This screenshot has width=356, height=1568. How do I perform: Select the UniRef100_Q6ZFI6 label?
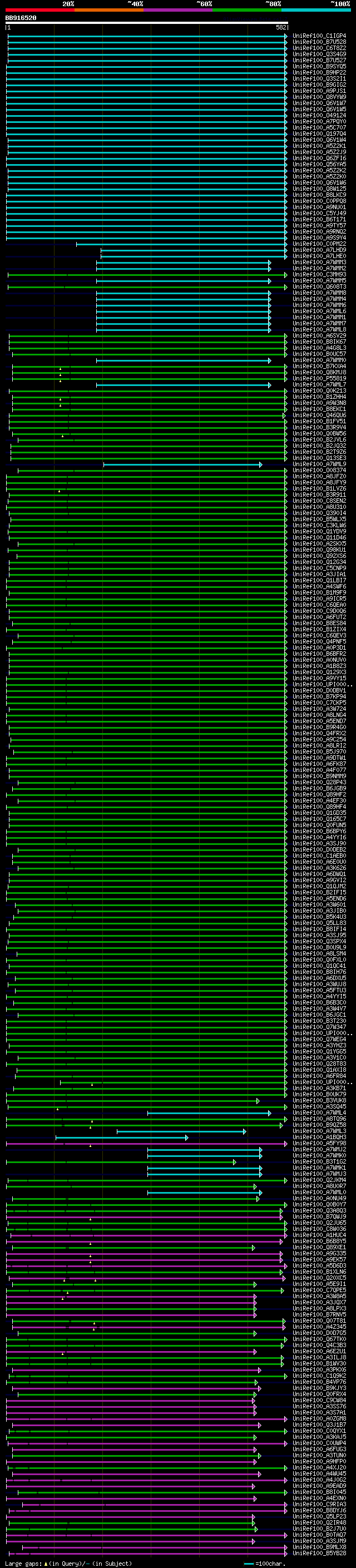pyautogui.click(x=319, y=159)
